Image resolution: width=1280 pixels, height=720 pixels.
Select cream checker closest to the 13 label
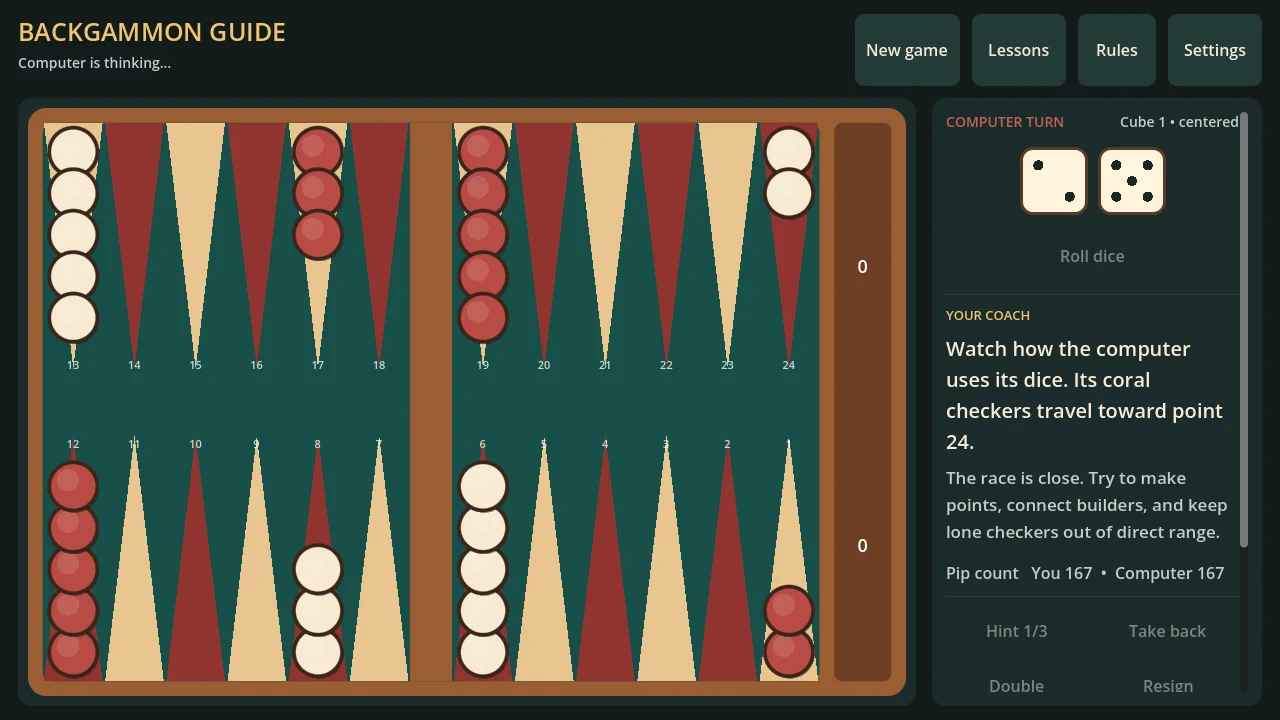(73, 318)
